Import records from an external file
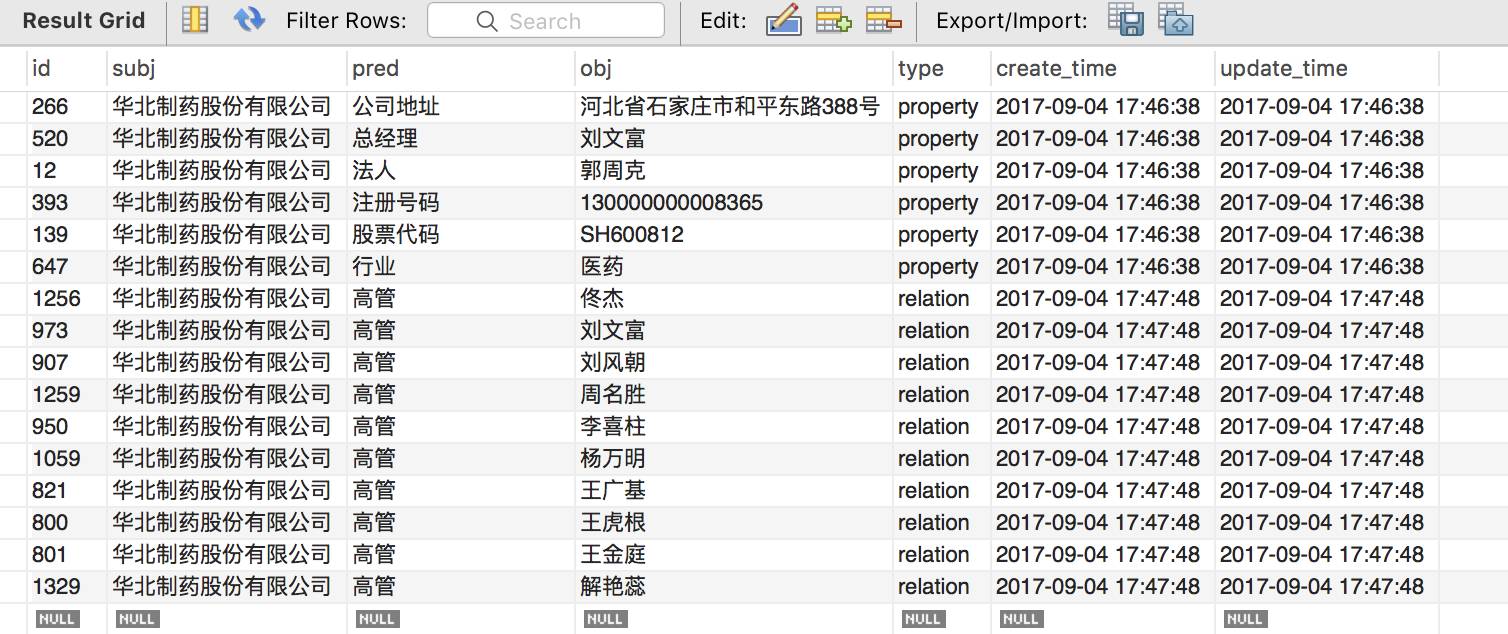 (1176, 20)
